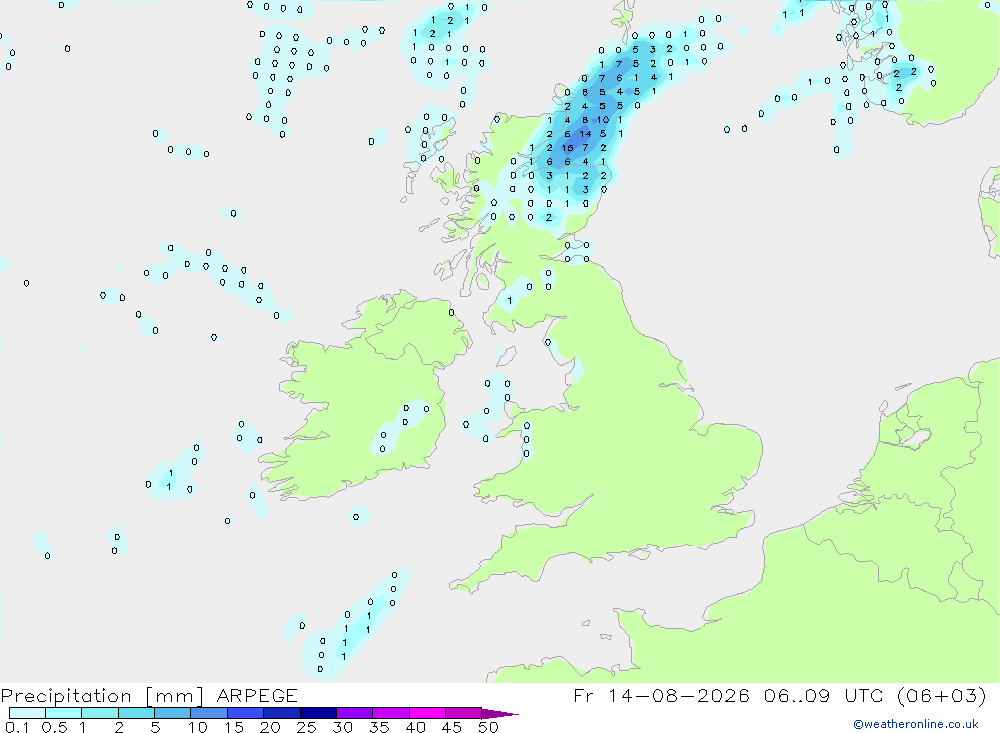Click the 30–35 mm purple legend segment
This screenshot has width=1000, height=733.
click(354, 713)
